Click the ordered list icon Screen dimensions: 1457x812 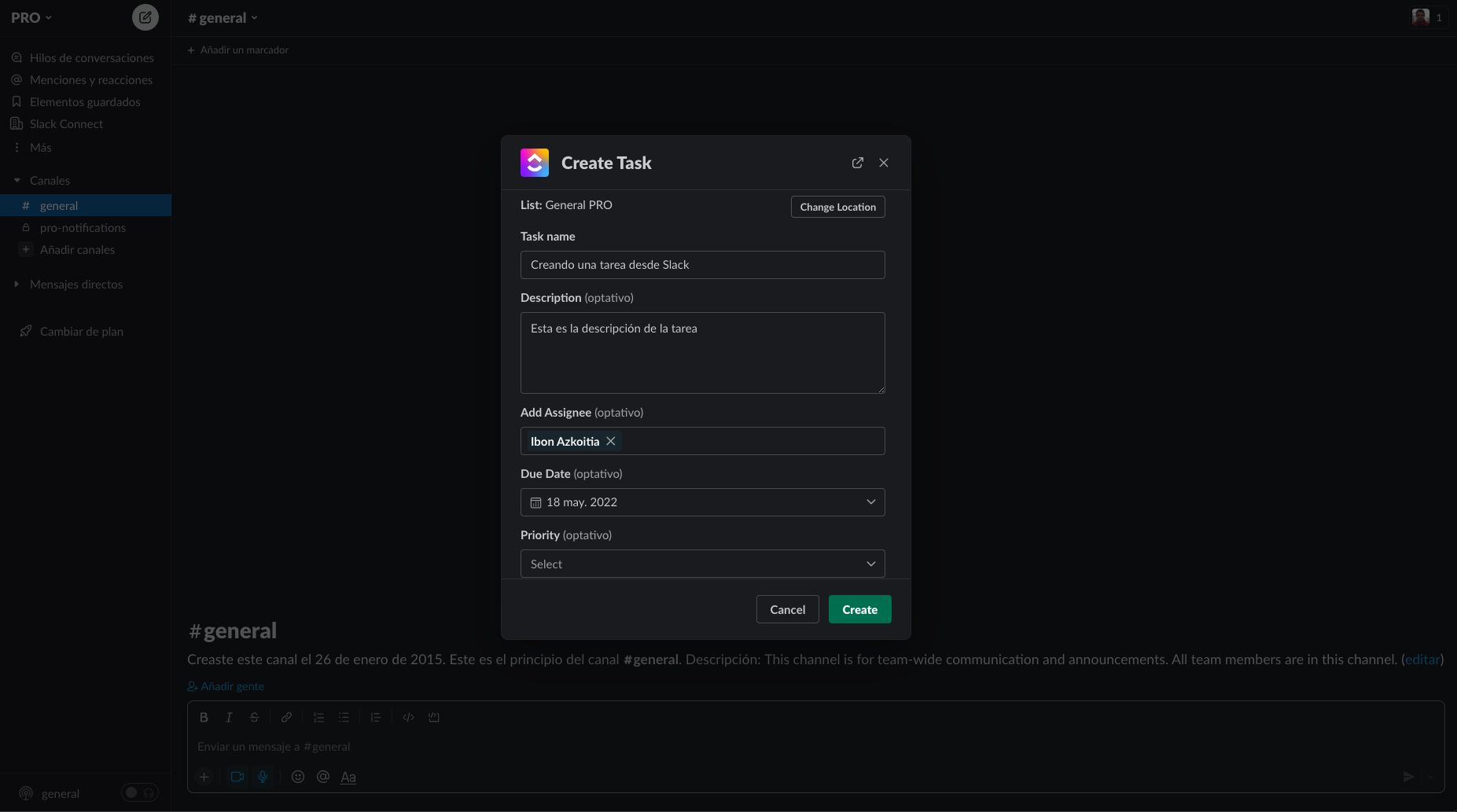318,717
